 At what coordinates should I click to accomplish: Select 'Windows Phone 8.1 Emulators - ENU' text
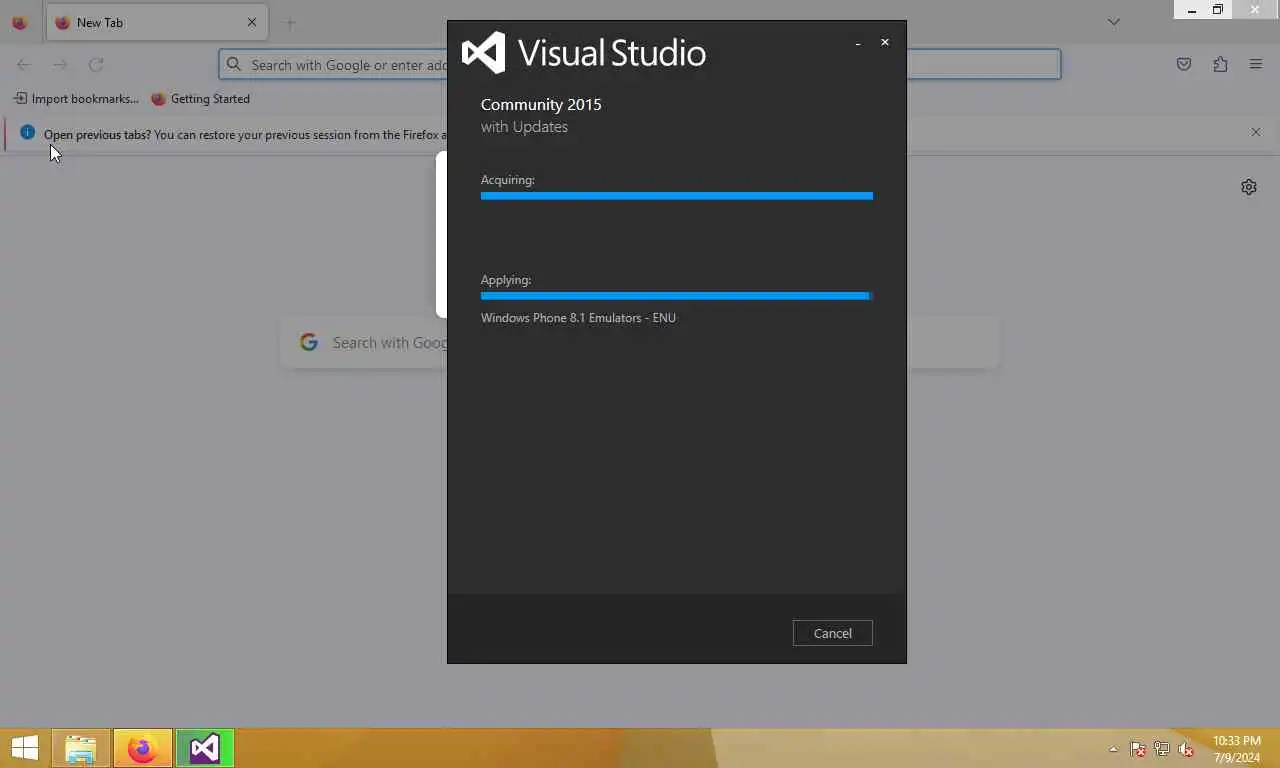[578, 318]
